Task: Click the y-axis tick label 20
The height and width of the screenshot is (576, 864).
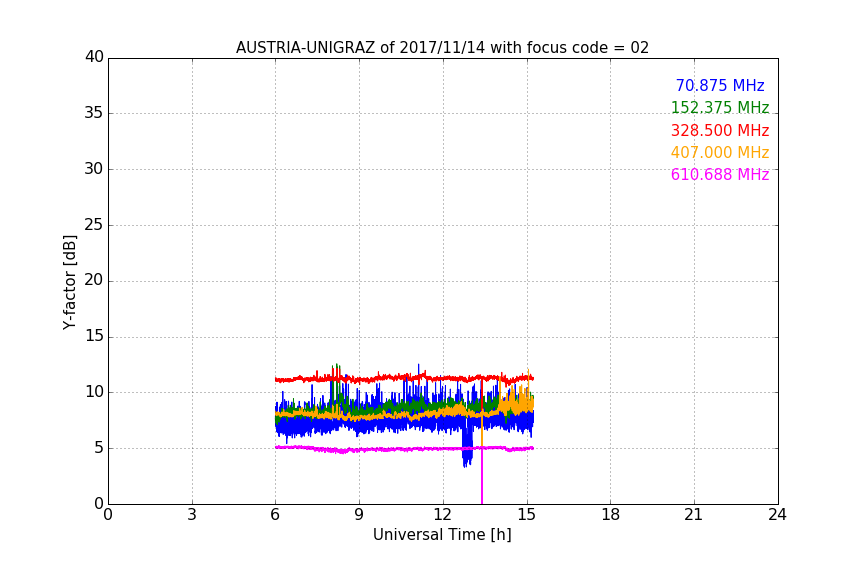Action: click(94, 280)
